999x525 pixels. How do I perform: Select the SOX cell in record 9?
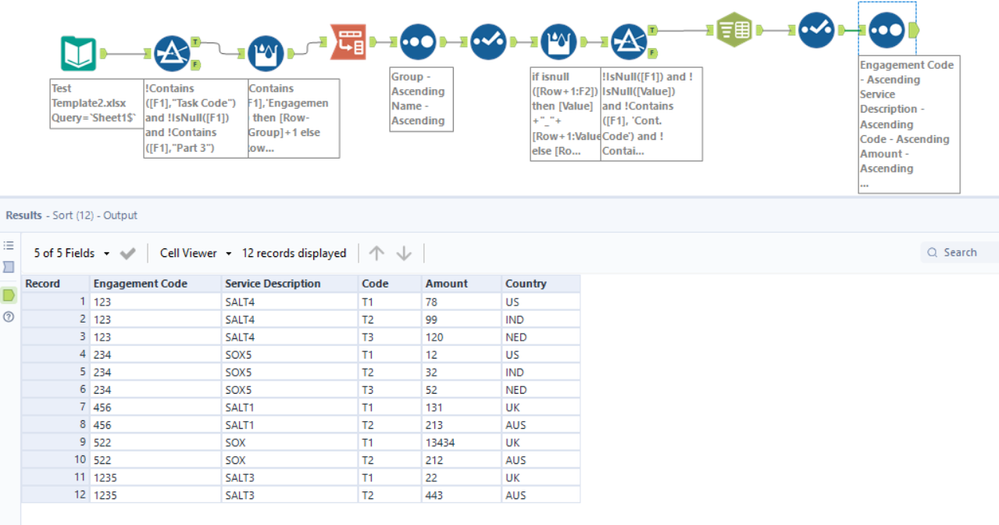[289, 442]
